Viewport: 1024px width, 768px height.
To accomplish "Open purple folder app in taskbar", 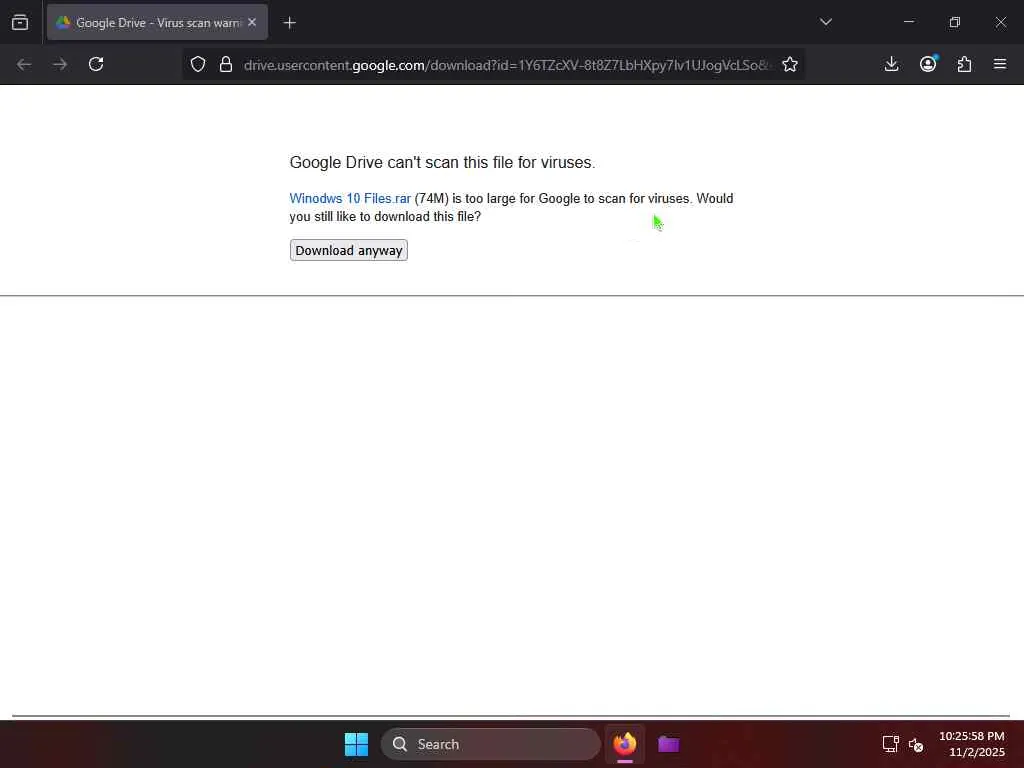I will (669, 744).
